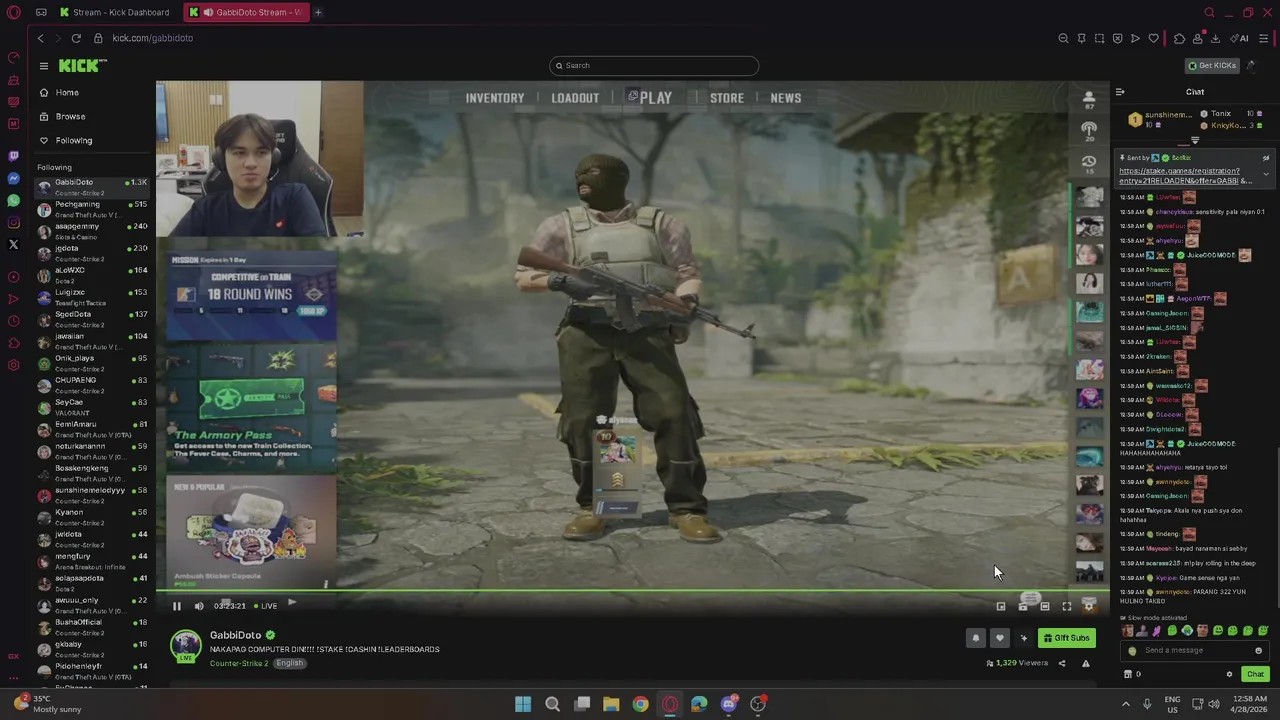Add page to bookmarks heart icon

1153,39
